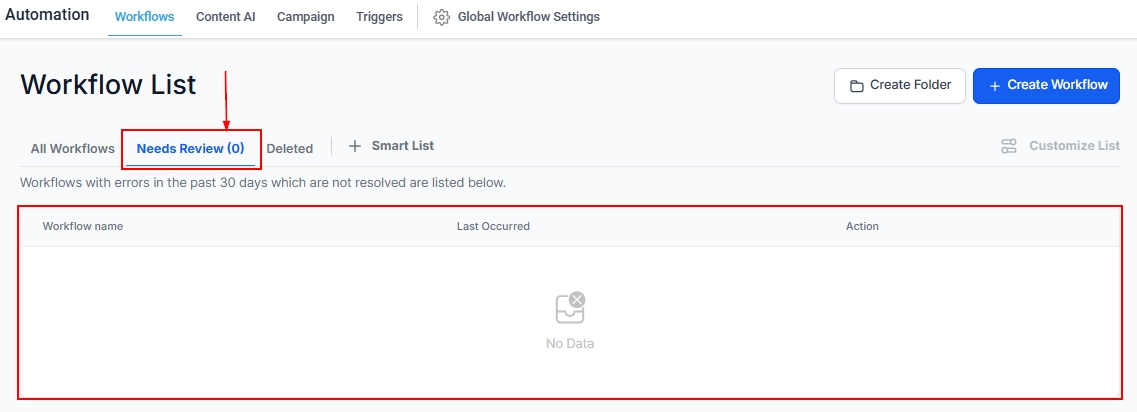Viewport: 1137px width, 412px height.
Task: Select the Needs Review (0) tab
Action: [x=190, y=149]
